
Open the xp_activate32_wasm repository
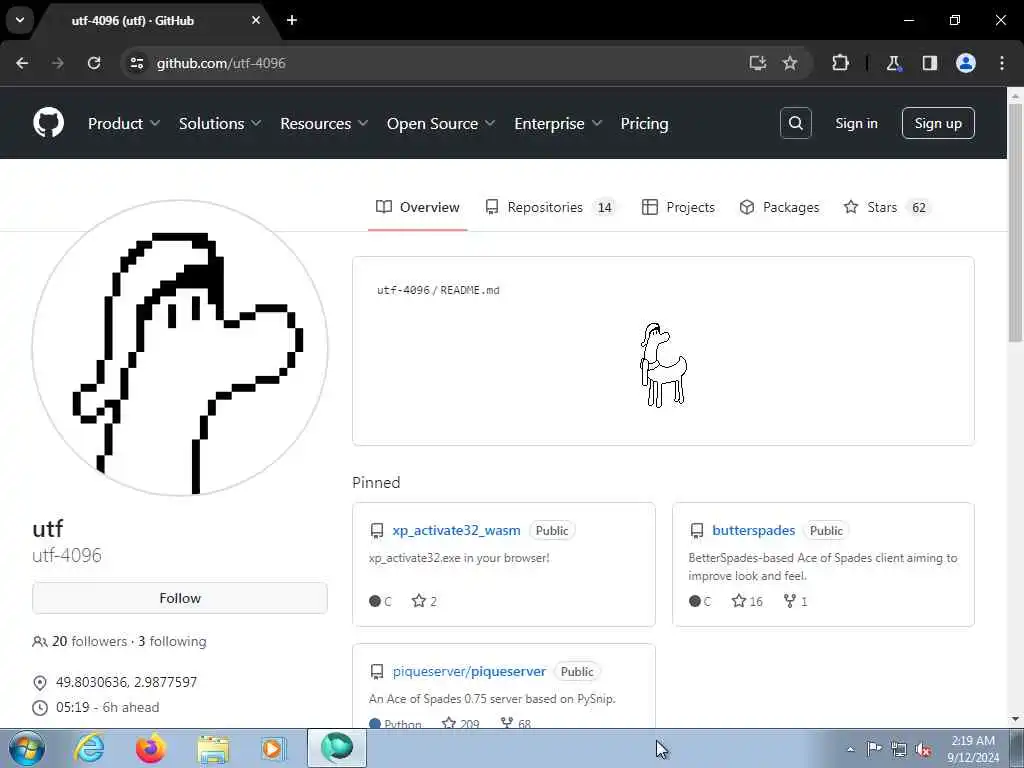pos(456,530)
